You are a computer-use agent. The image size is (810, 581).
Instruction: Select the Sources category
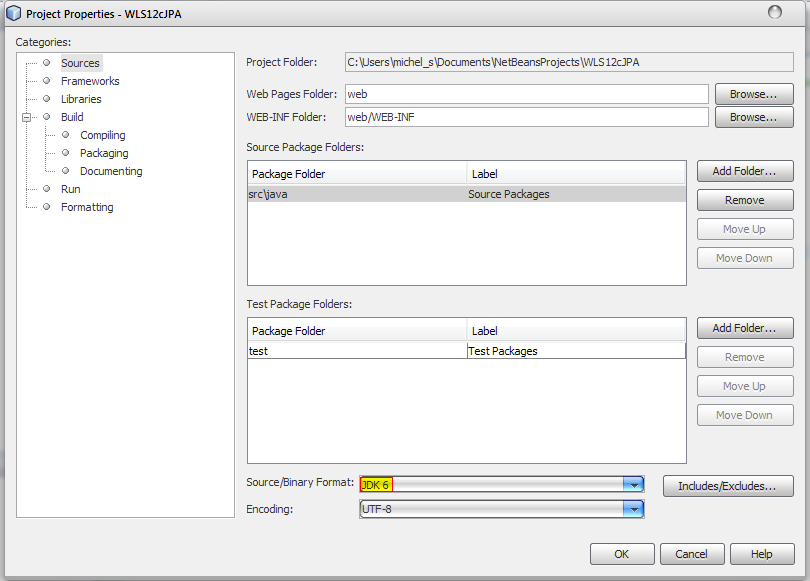(80, 63)
